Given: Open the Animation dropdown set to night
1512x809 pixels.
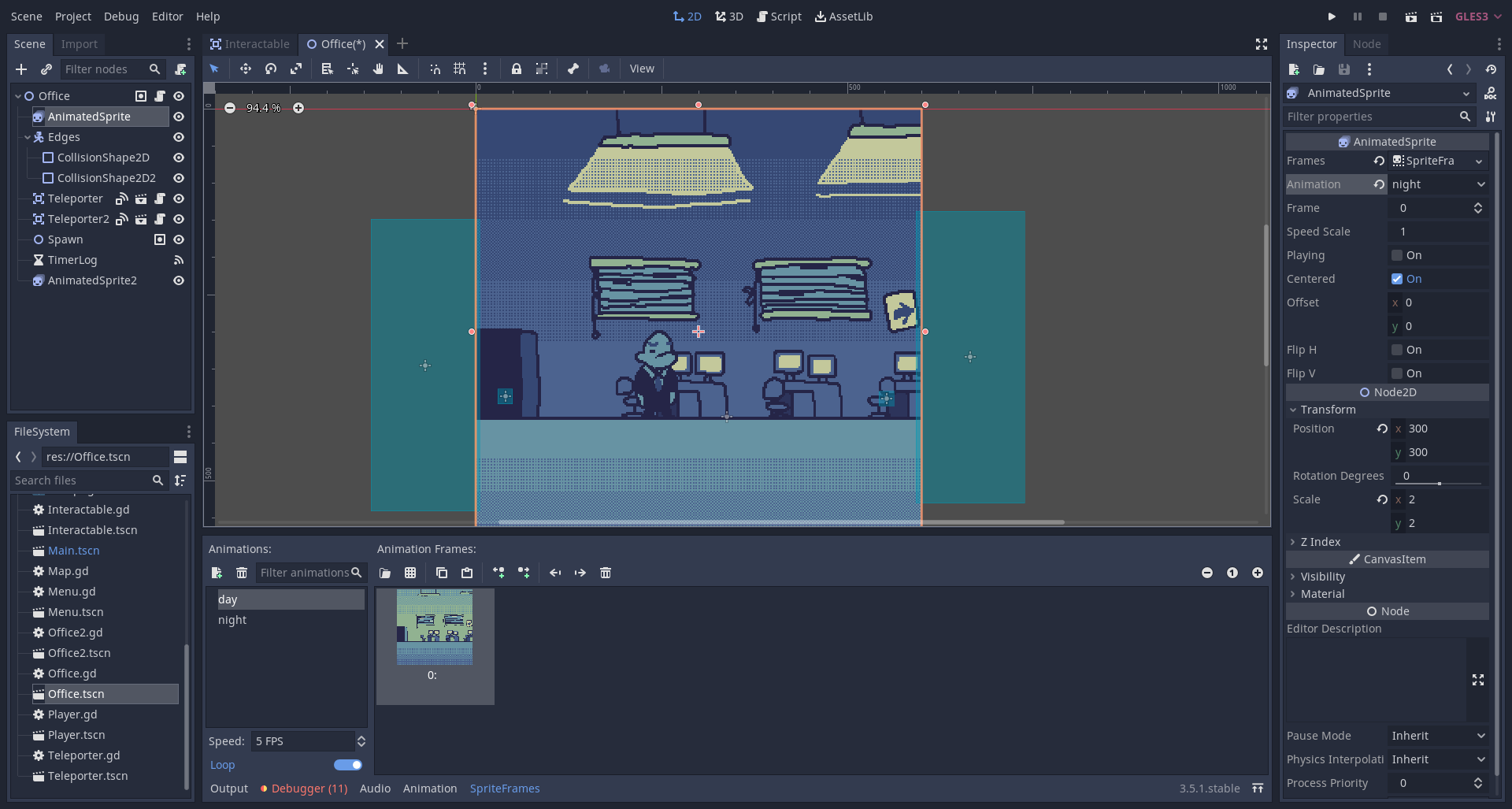Looking at the screenshot, I should pos(1438,184).
